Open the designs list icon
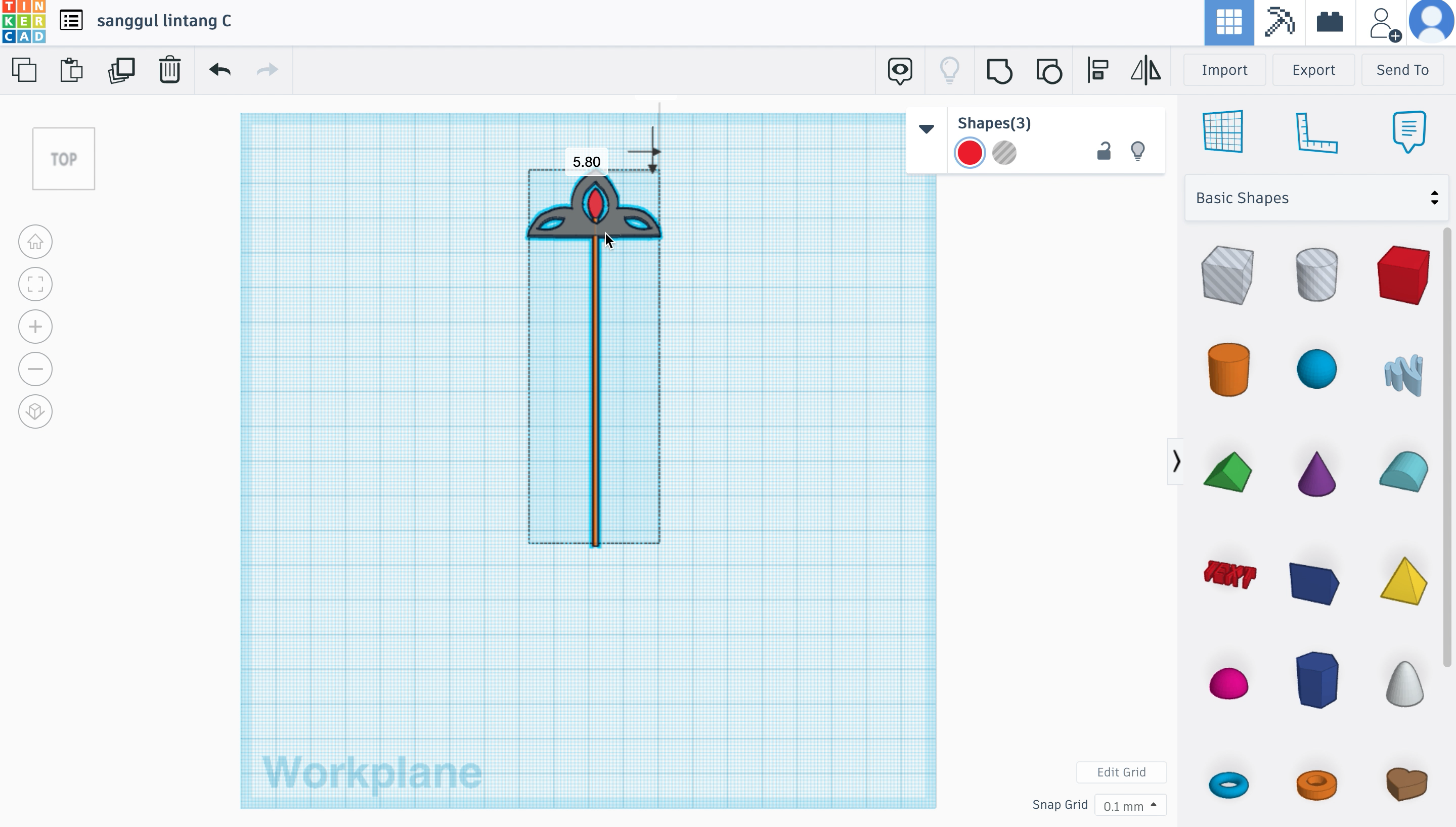 [x=72, y=20]
